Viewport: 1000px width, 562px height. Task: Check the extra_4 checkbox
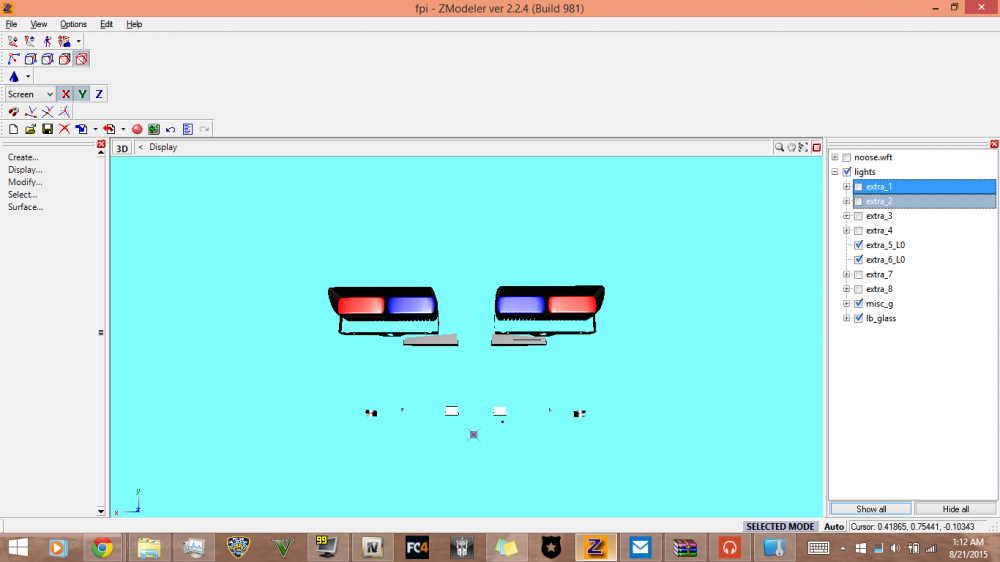point(858,231)
